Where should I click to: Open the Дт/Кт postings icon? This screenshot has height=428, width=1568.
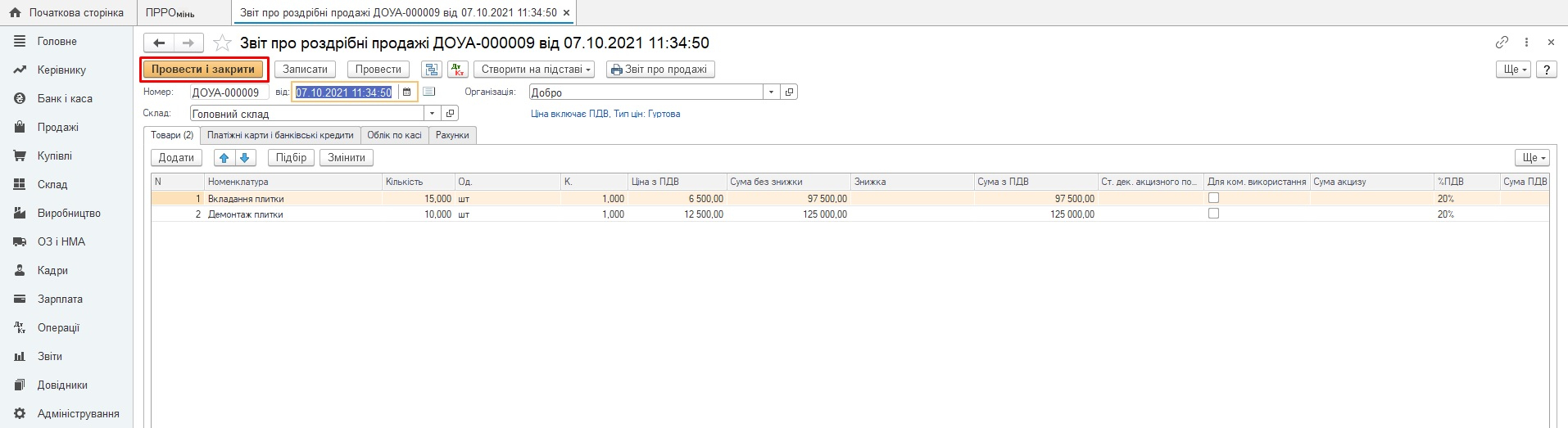coord(457,70)
